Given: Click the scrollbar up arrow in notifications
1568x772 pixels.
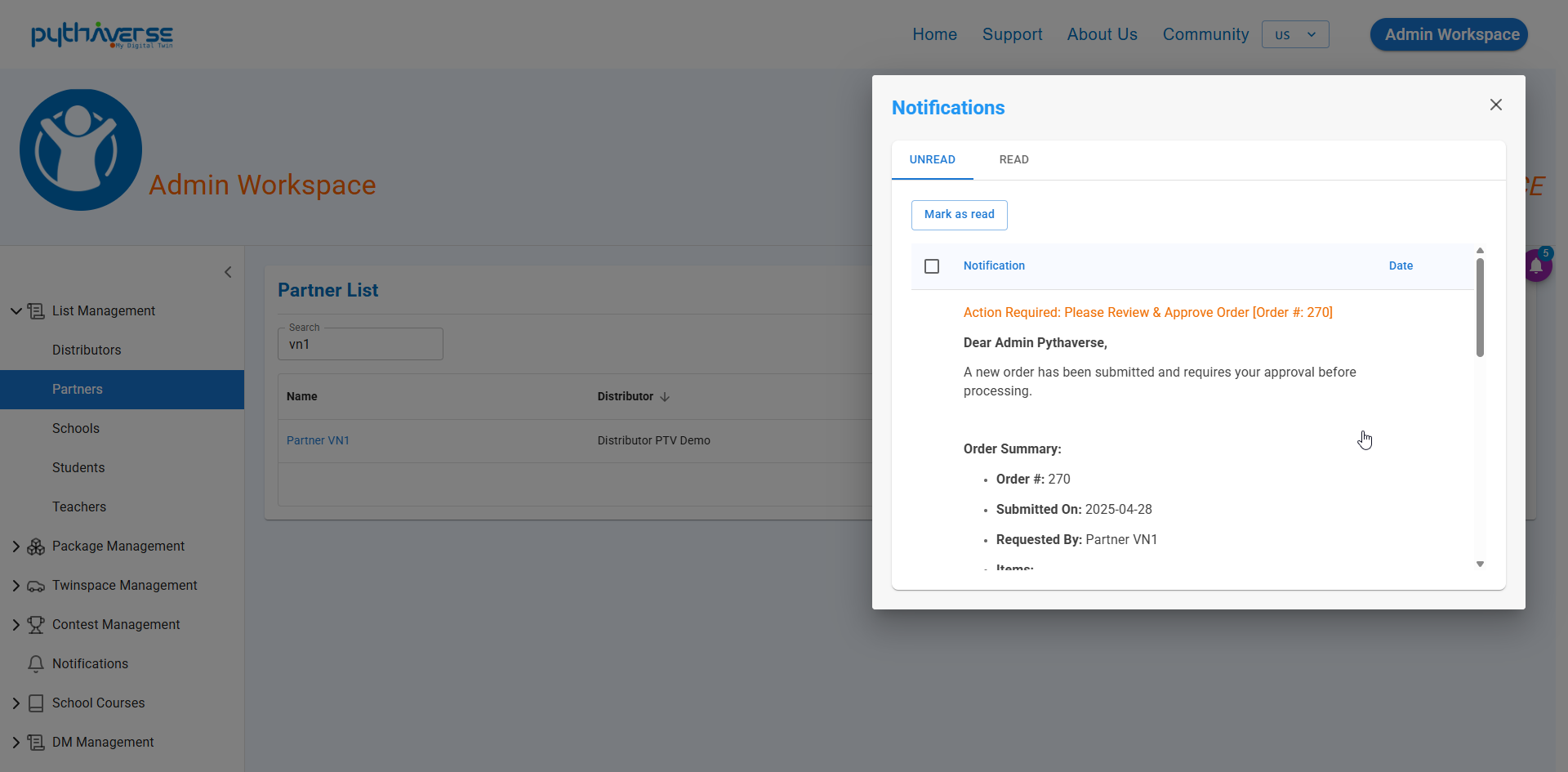Looking at the screenshot, I should (1480, 251).
